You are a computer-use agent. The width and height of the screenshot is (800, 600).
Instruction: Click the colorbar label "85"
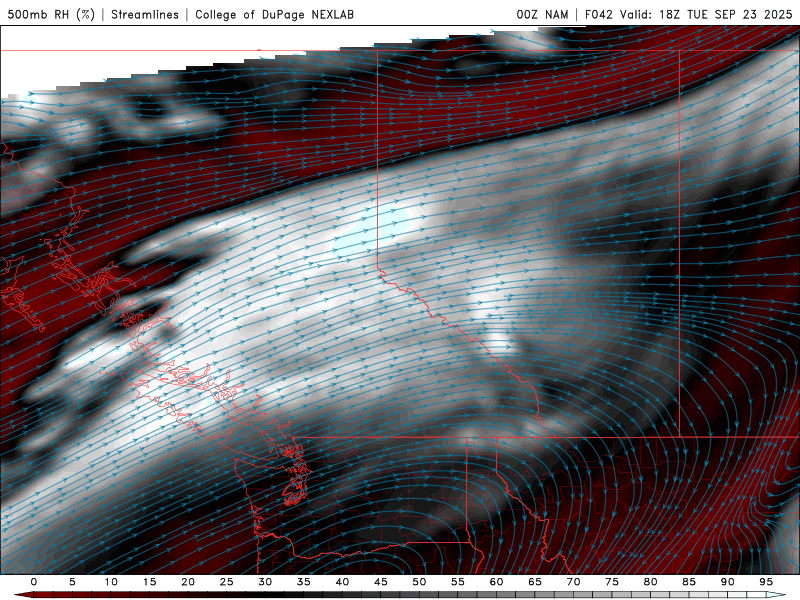tap(689, 582)
